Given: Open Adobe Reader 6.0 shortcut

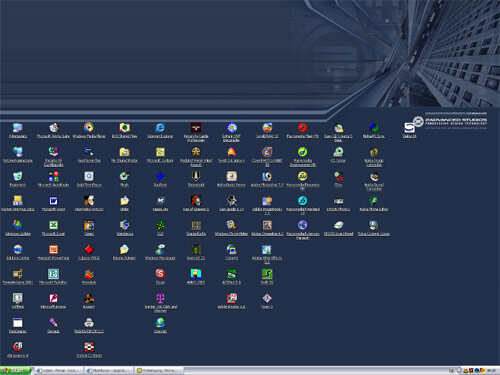Looking at the screenshot, I should click(231, 298).
